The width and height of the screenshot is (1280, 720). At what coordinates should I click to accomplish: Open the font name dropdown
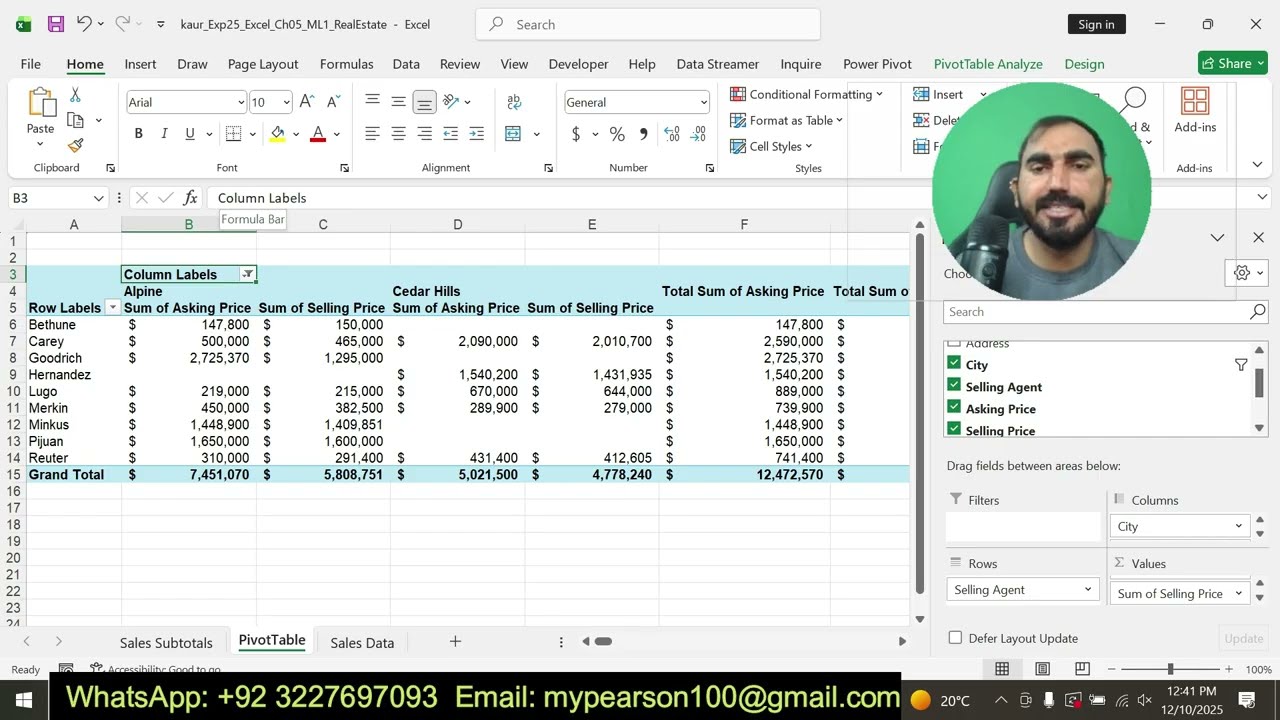point(240,102)
